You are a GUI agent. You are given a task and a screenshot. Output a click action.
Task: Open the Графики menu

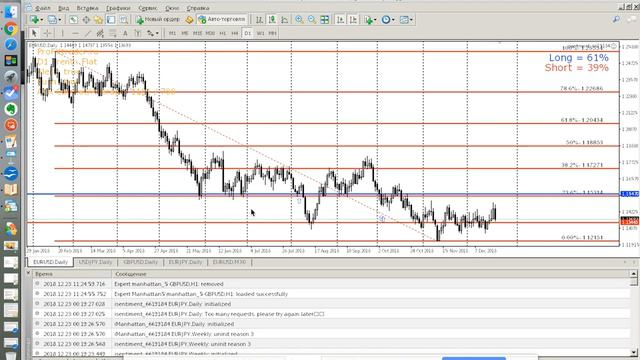pyautogui.click(x=118, y=8)
